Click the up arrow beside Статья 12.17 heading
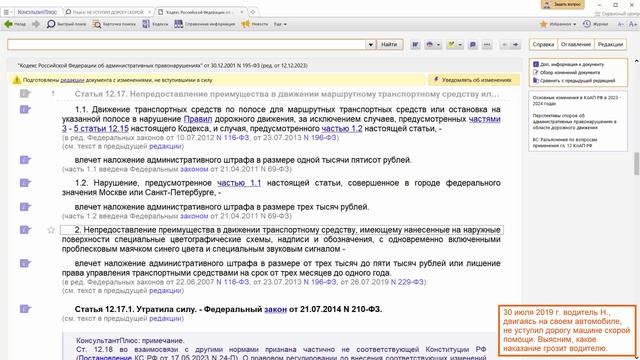This screenshot has width=640, height=360. point(53,94)
